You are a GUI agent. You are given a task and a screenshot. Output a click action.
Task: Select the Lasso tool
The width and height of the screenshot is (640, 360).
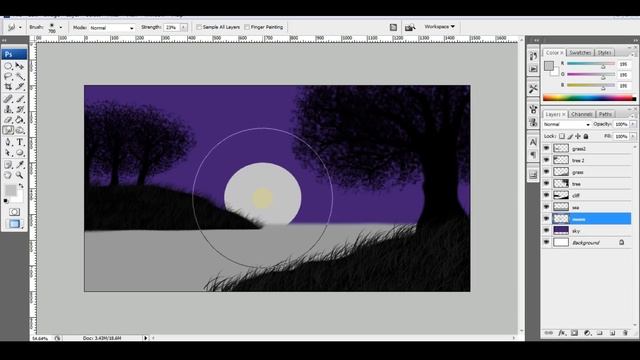[8, 76]
